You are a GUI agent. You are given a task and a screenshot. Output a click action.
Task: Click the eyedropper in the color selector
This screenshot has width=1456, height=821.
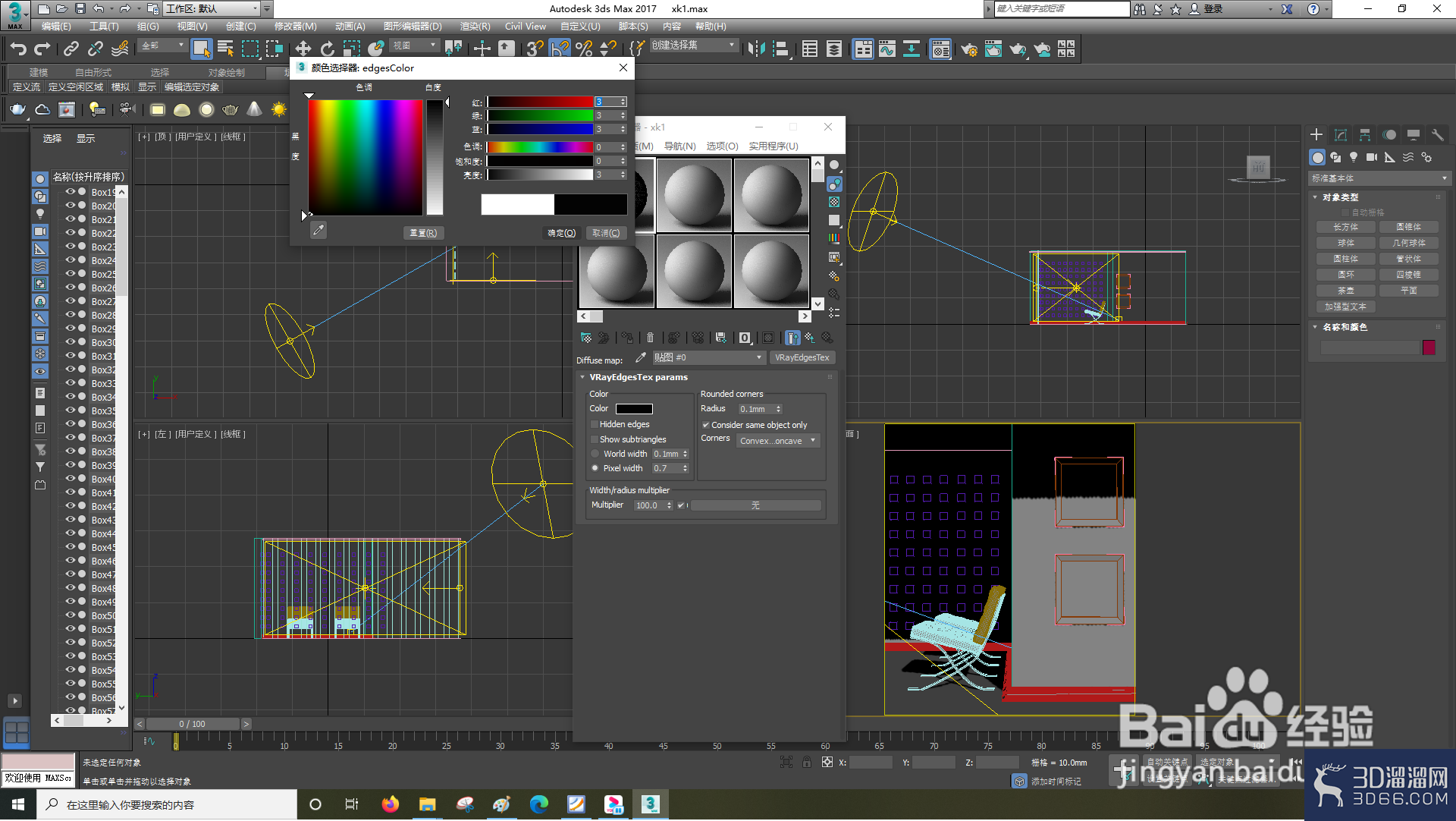click(x=318, y=230)
